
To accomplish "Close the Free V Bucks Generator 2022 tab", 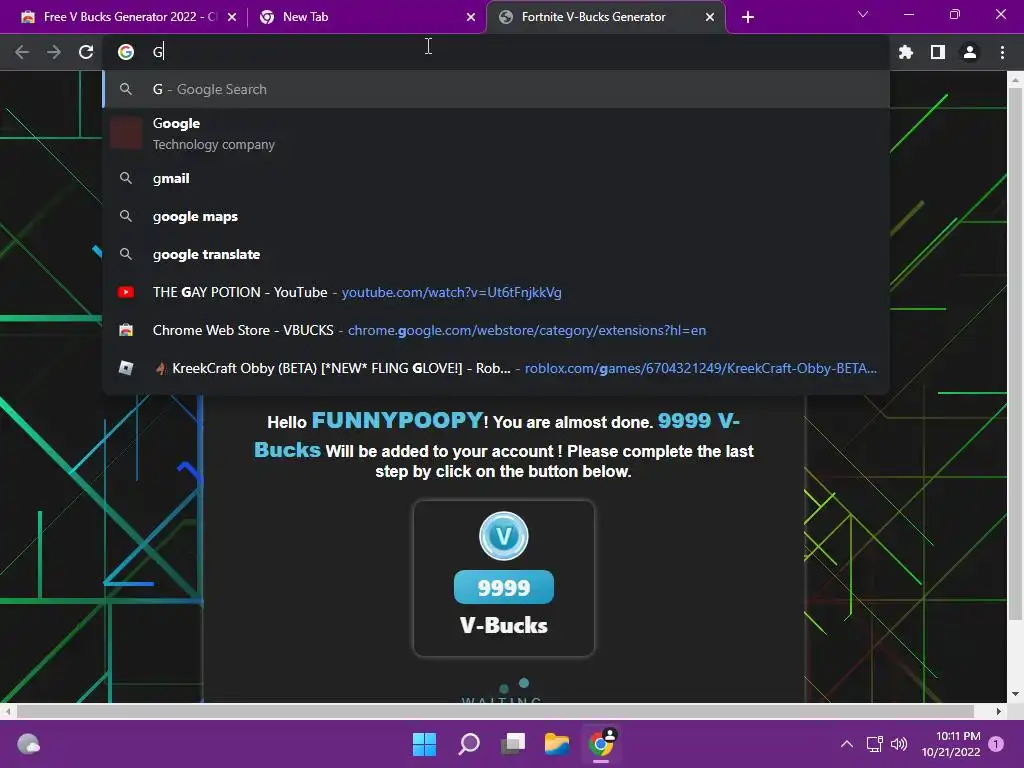I will [232, 17].
